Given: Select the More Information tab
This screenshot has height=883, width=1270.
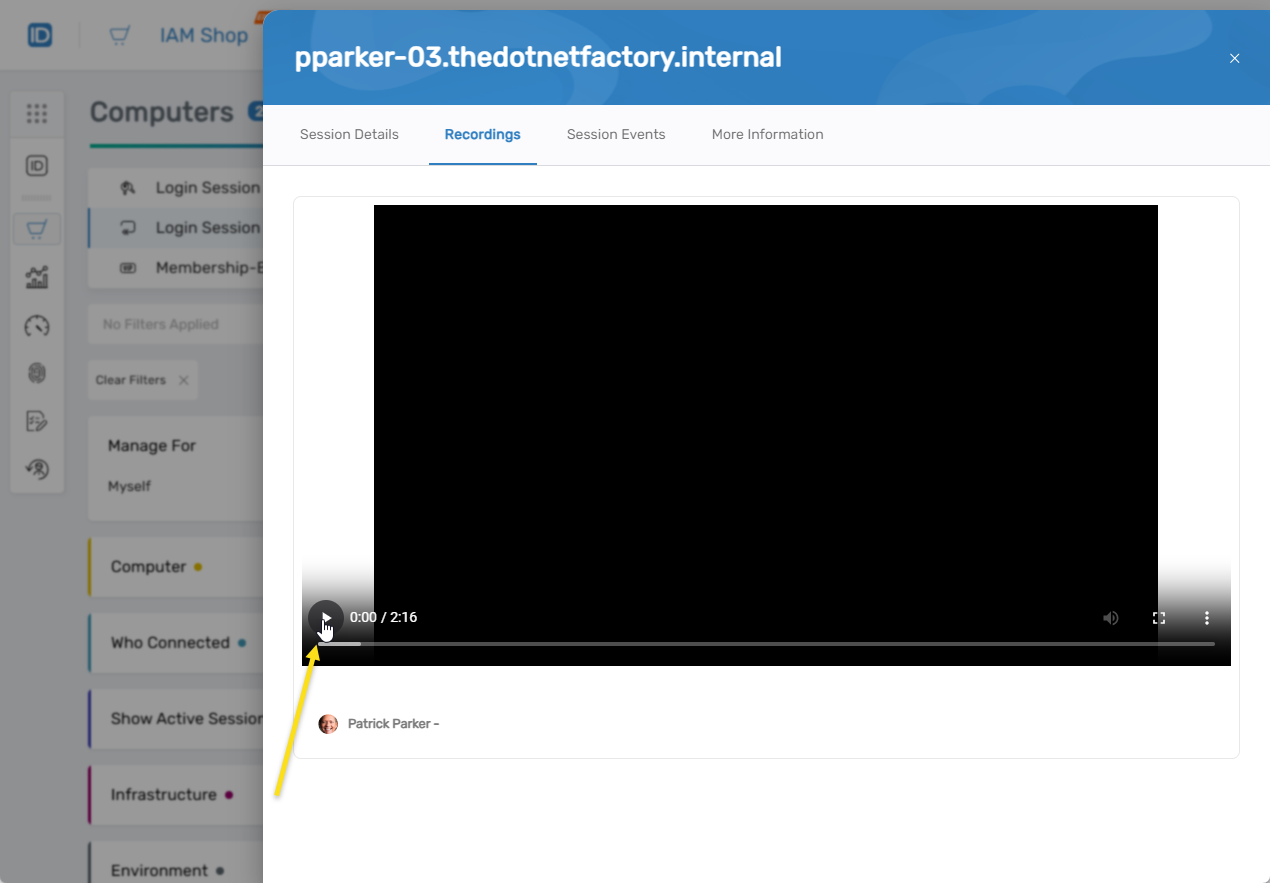Looking at the screenshot, I should [x=767, y=134].
